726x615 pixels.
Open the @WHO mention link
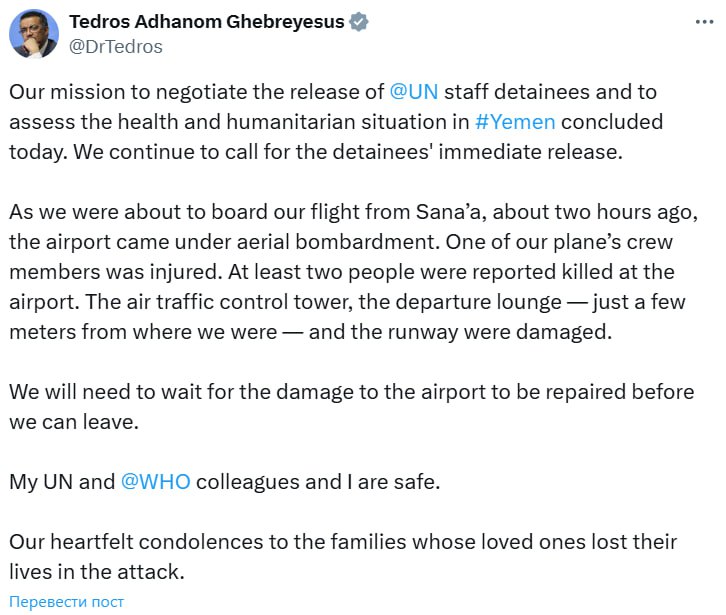[x=155, y=481]
